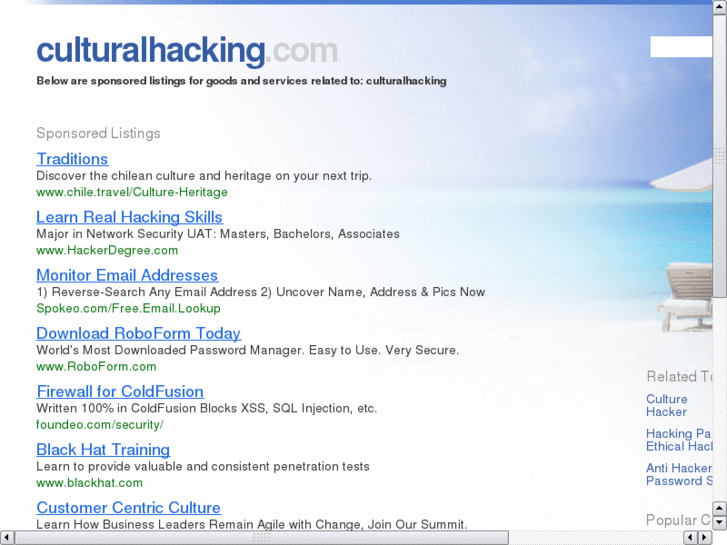Open the Black Hat Training link
Image resolution: width=727 pixels, height=545 pixels.
[x=103, y=449]
